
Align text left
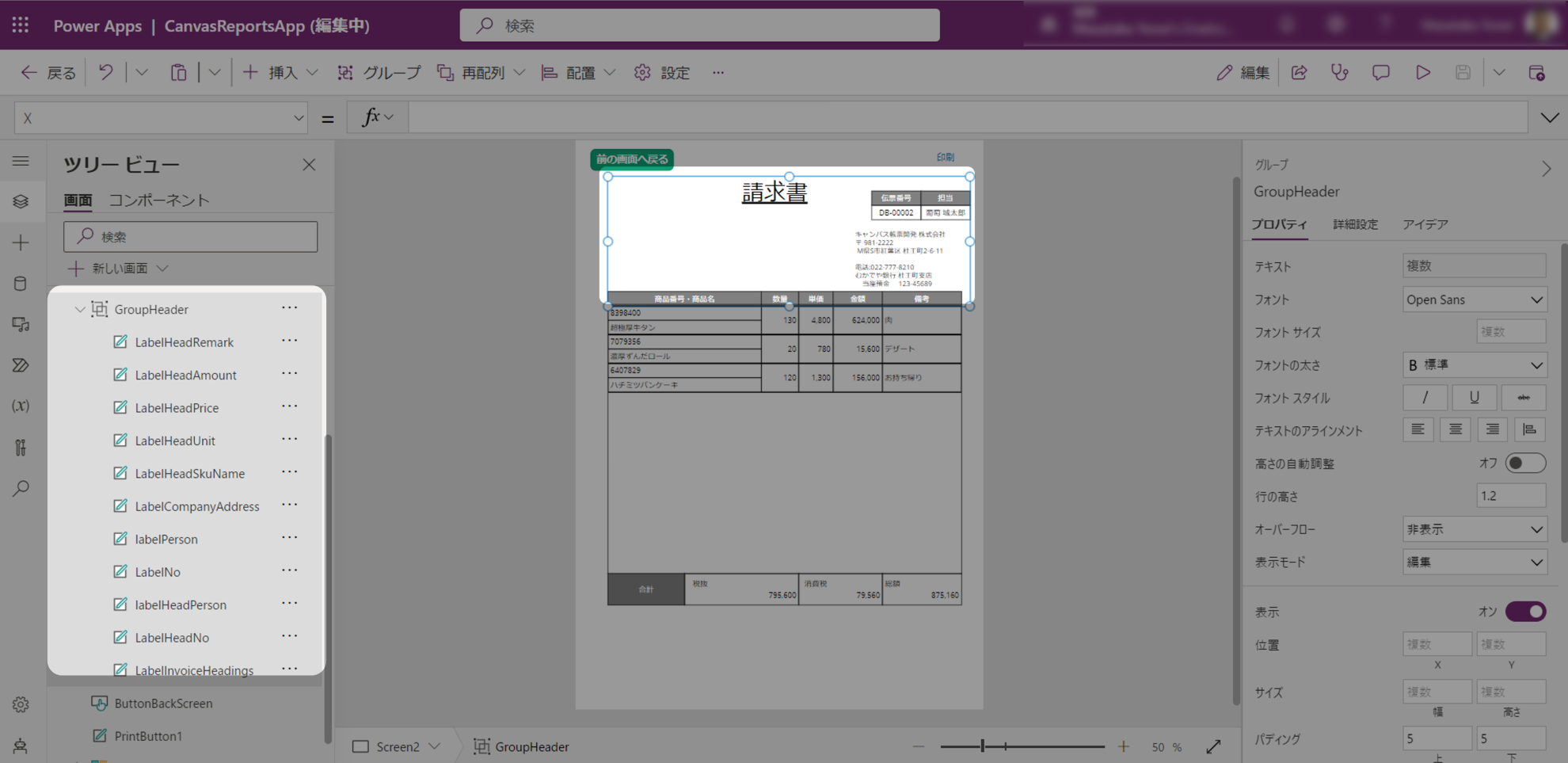pos(1418,430)
